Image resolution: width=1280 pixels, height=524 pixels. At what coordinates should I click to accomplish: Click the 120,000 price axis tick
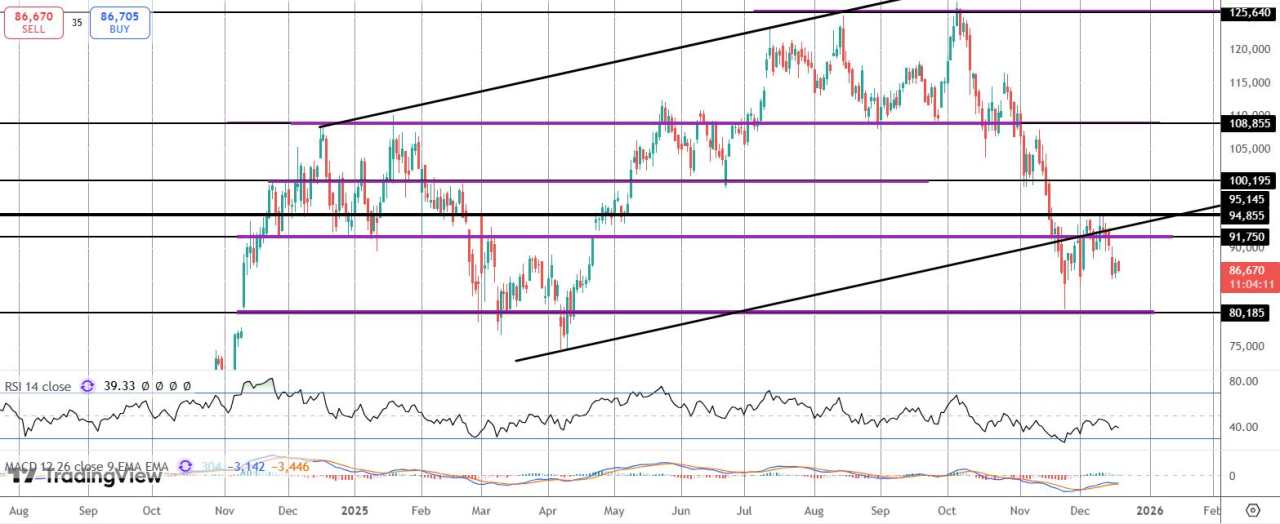pyautogui.click(x=1249, y=50)
